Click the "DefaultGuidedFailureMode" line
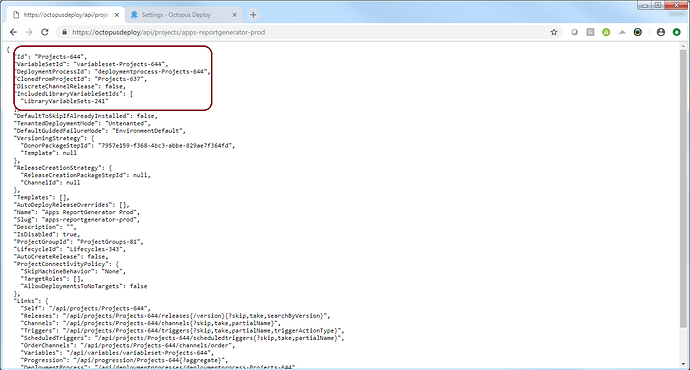Viewport: 690px width, 370px height. 100,131
